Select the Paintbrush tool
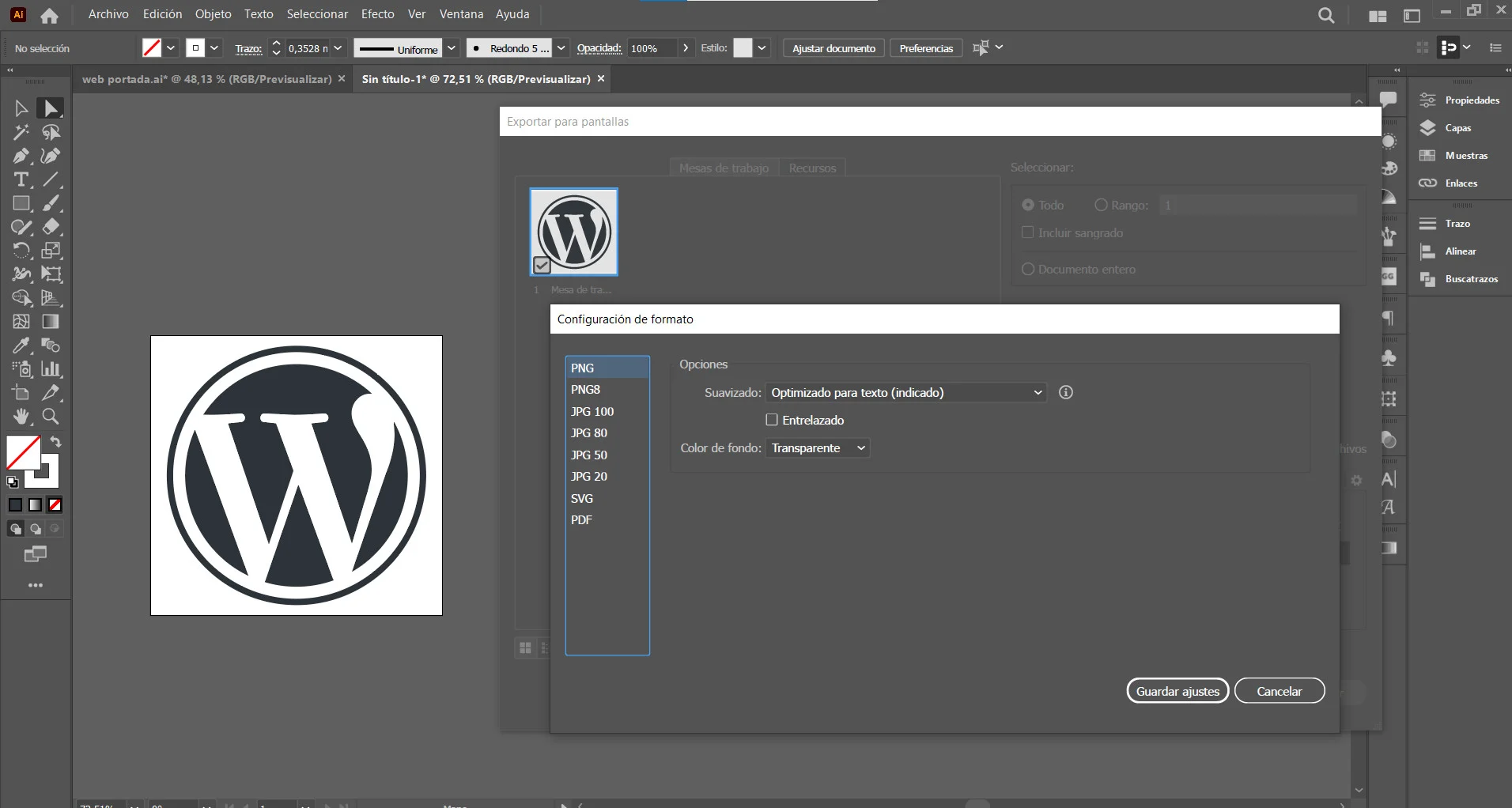Viewport: 1512px width, 808px height. [51, 203]
